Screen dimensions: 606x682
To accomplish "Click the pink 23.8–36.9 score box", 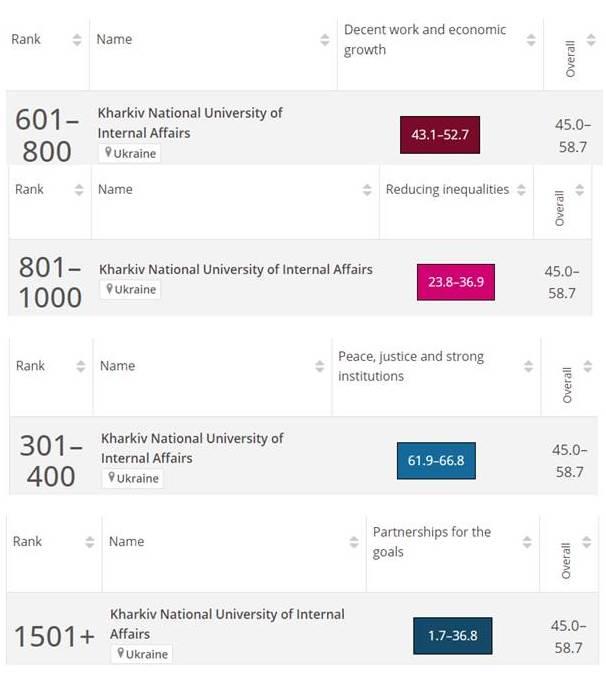I will [455, 282].
